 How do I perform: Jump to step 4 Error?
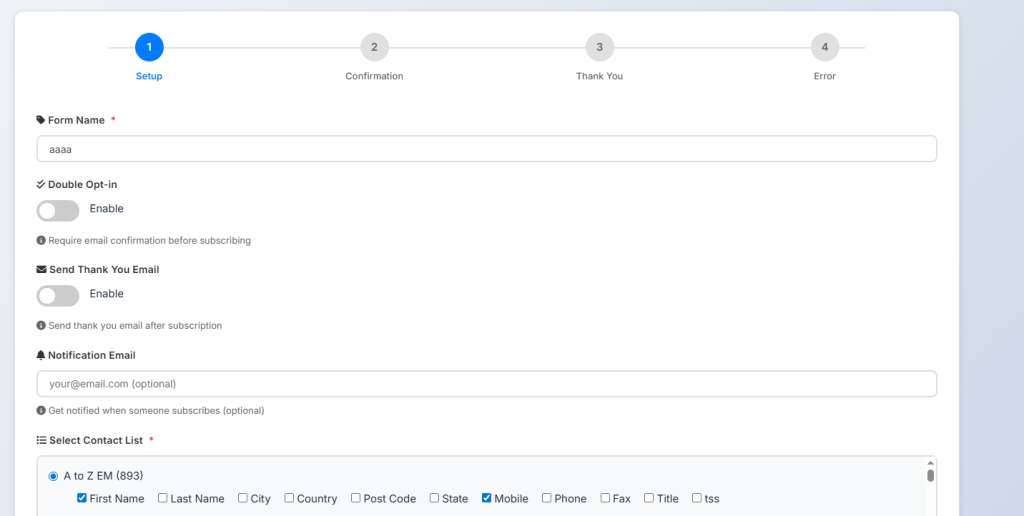[824, 47]
